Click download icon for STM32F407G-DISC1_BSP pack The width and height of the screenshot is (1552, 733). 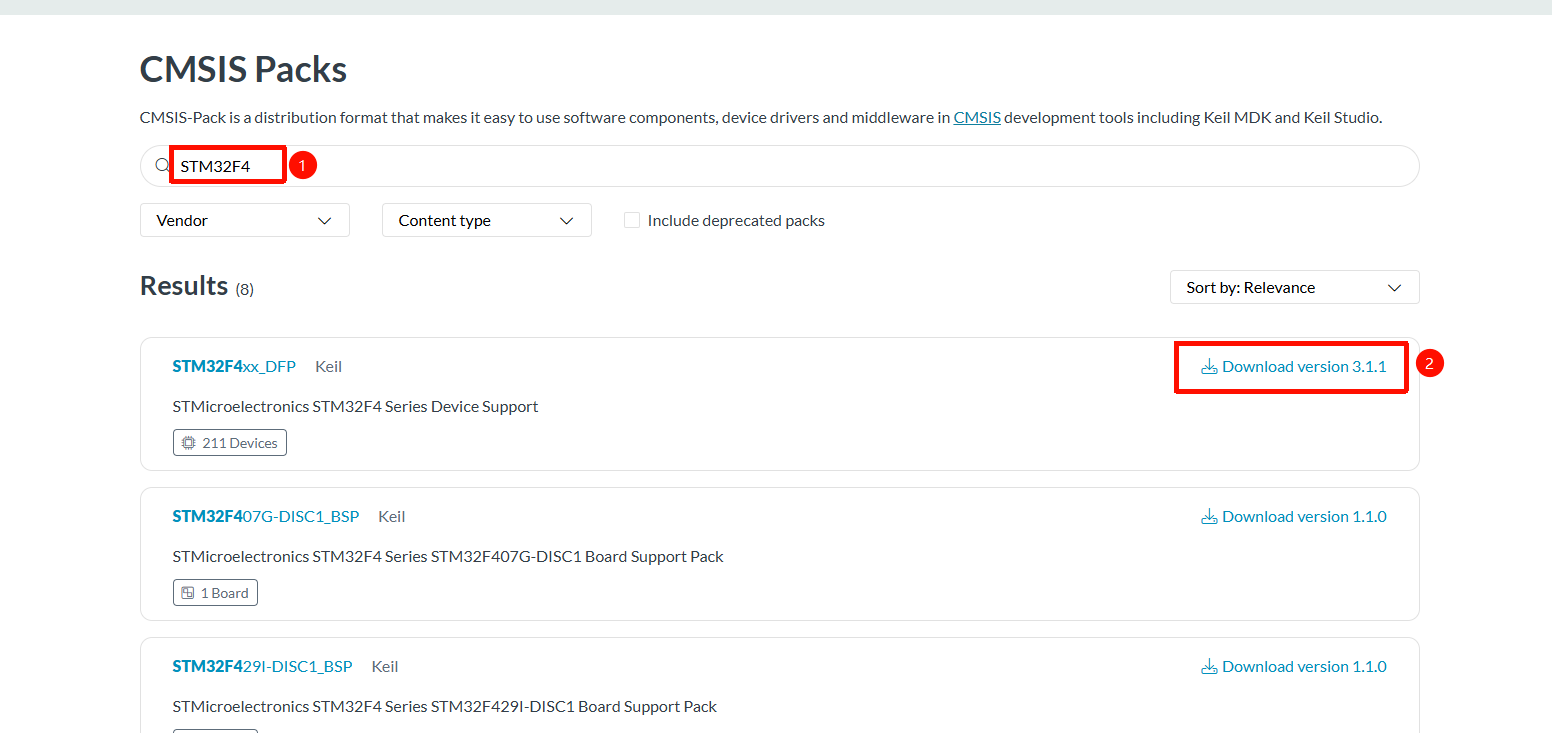1209,517
